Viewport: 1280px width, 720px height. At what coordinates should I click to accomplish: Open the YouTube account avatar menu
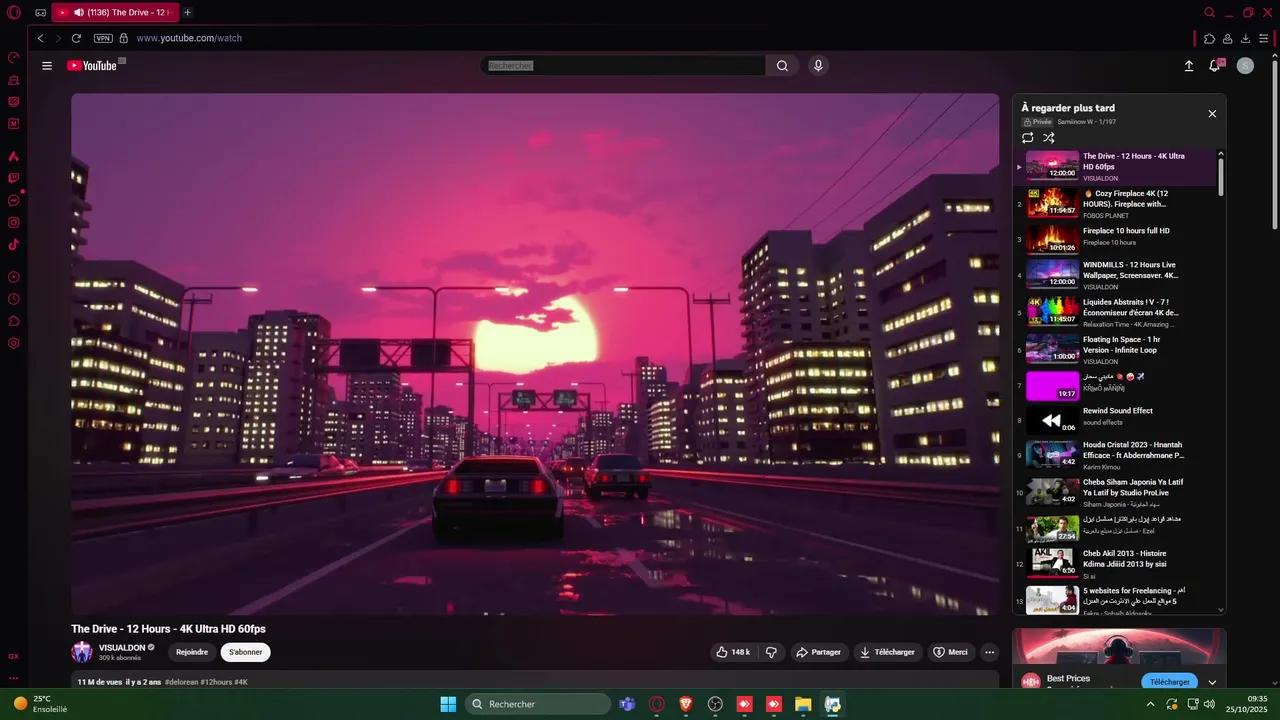(x=1245, y=66)
